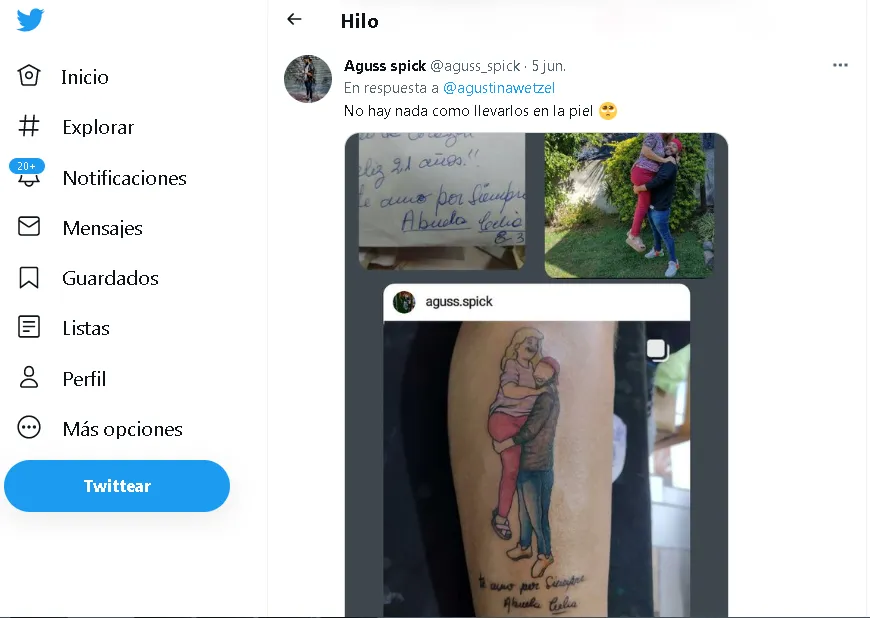Screen dimensions: 870x618
Task: Click the back arrow beside Hilo
Action: (294, 20)
